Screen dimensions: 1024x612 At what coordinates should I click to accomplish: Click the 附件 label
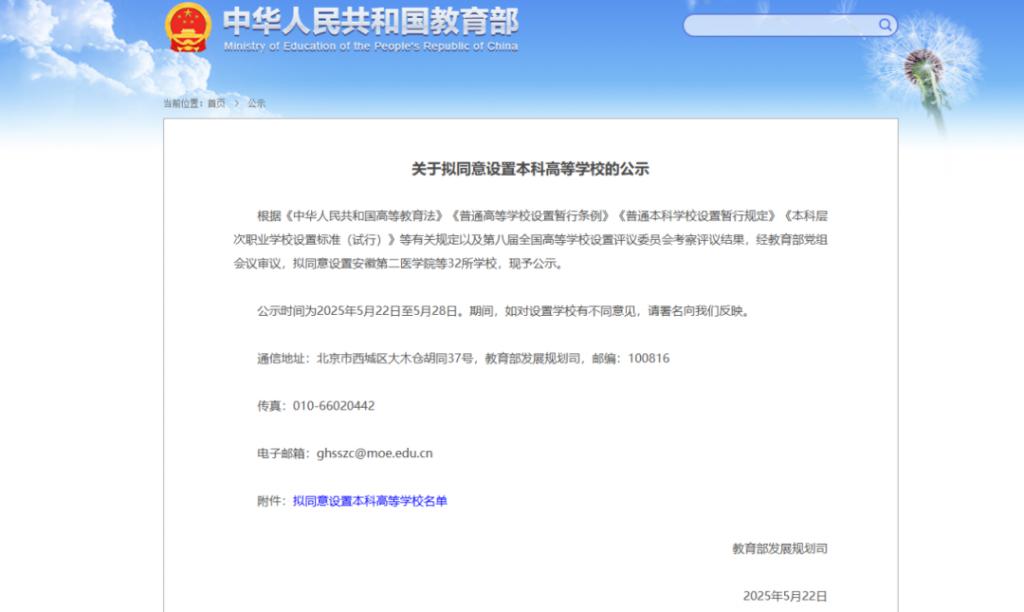(272, 501)
